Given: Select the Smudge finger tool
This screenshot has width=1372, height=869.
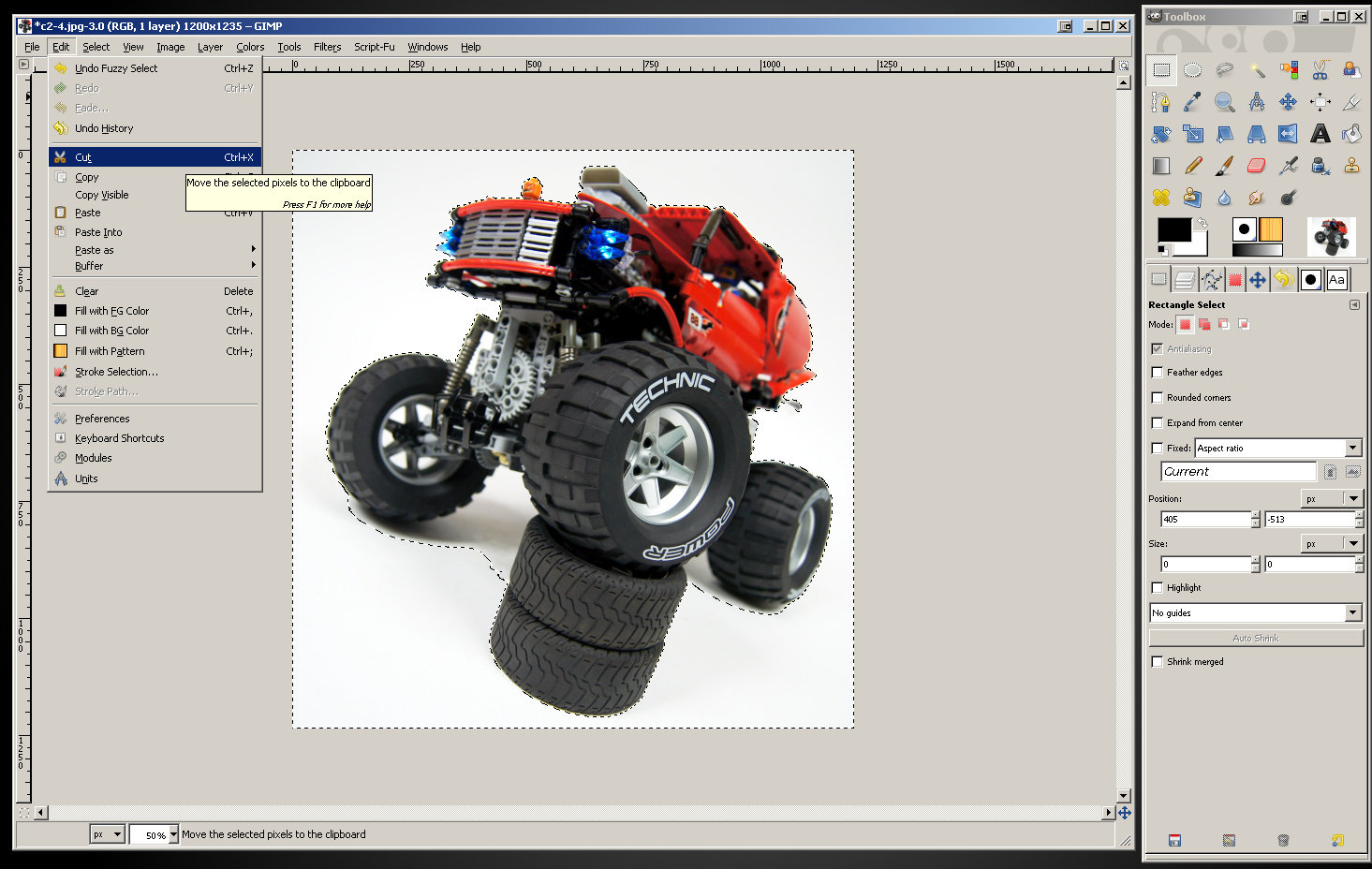Looking at the screenshot, I should point(1257,198).
